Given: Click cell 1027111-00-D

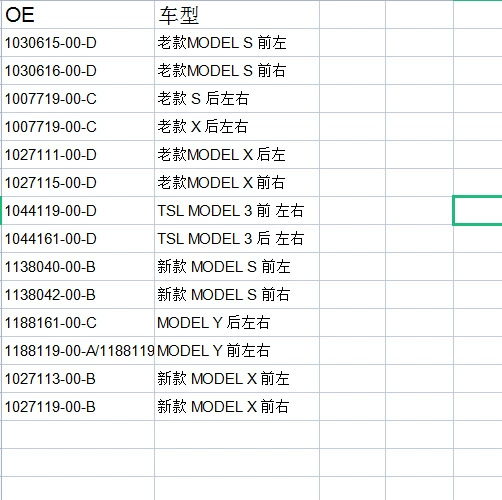Looking at the screenshot, I should pos(78,155).
